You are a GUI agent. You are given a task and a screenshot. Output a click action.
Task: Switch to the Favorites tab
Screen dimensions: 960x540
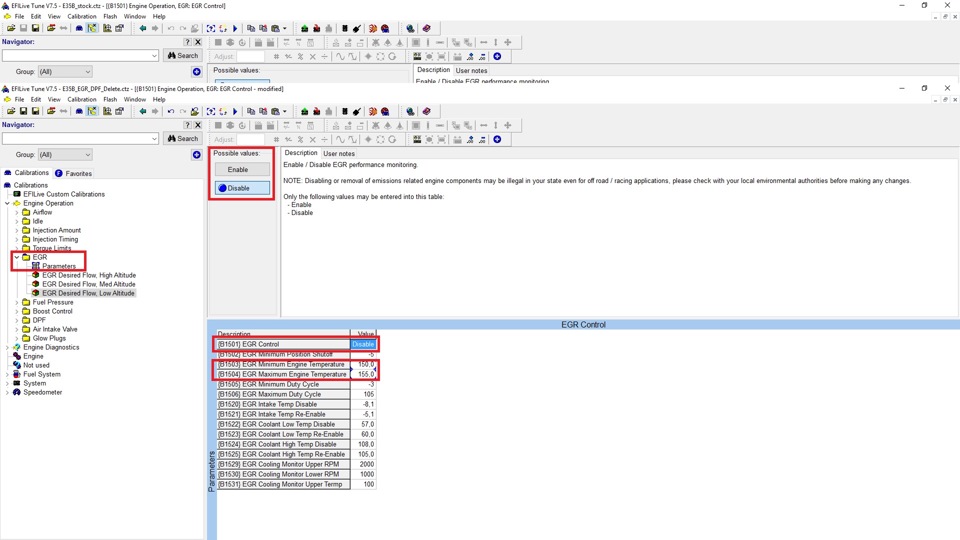click(73, 173)
